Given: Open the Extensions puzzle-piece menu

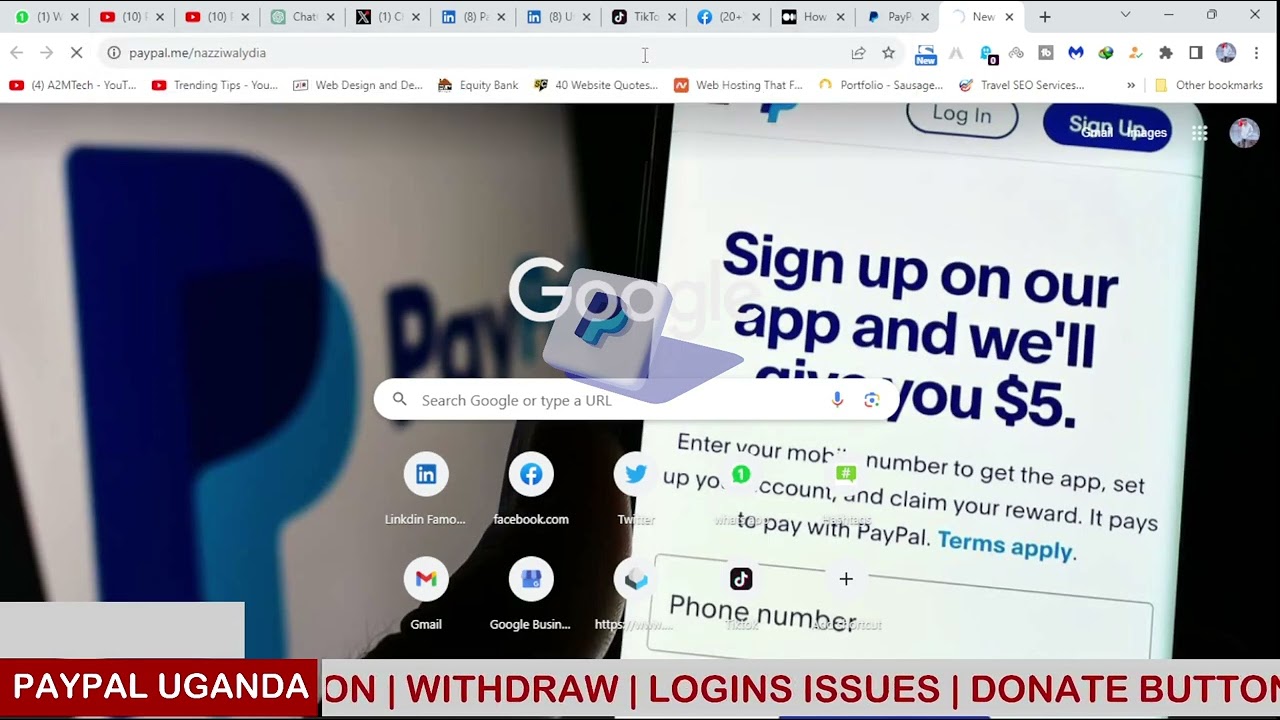Looking at the screenshot, I should (x=1165, y=53).
